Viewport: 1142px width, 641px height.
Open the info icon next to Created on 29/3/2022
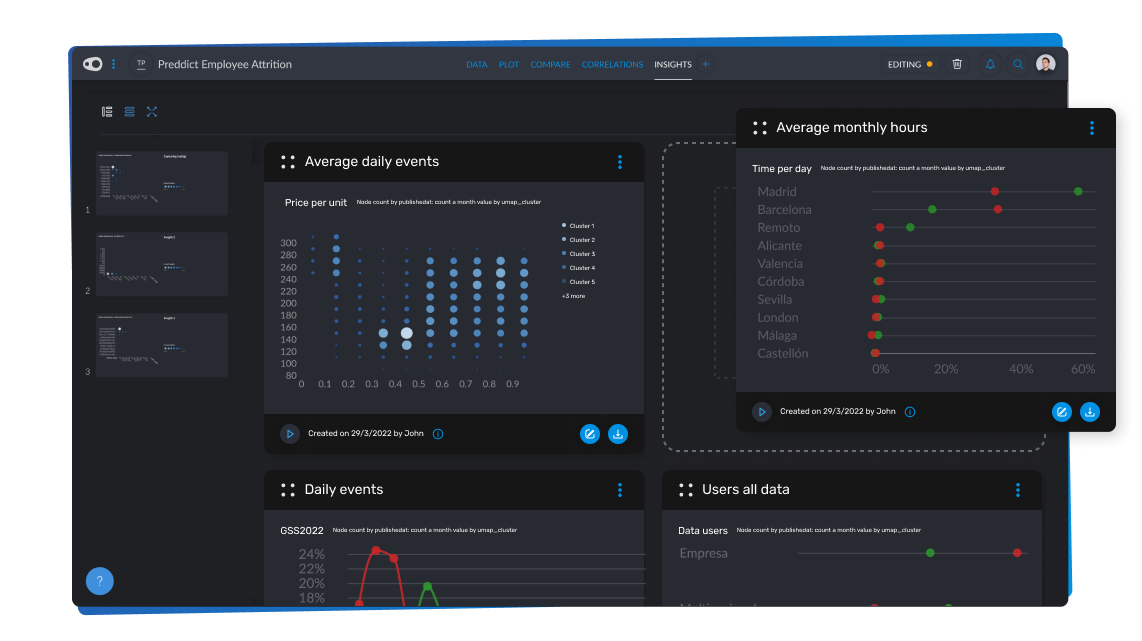click(438, 433)
